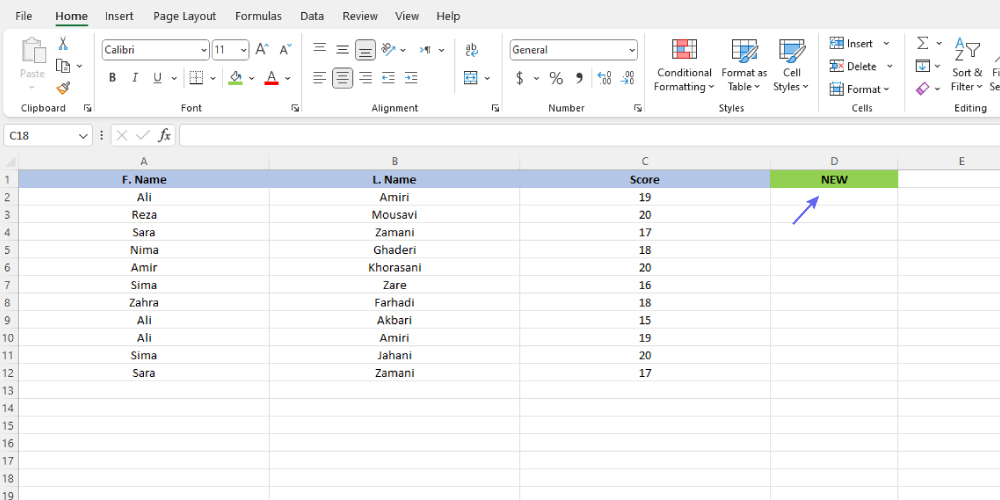Image resolution: width=1000 pixels, height=500 pixels.
Task: Click the Format Painter brush icon
Action: 63,88
